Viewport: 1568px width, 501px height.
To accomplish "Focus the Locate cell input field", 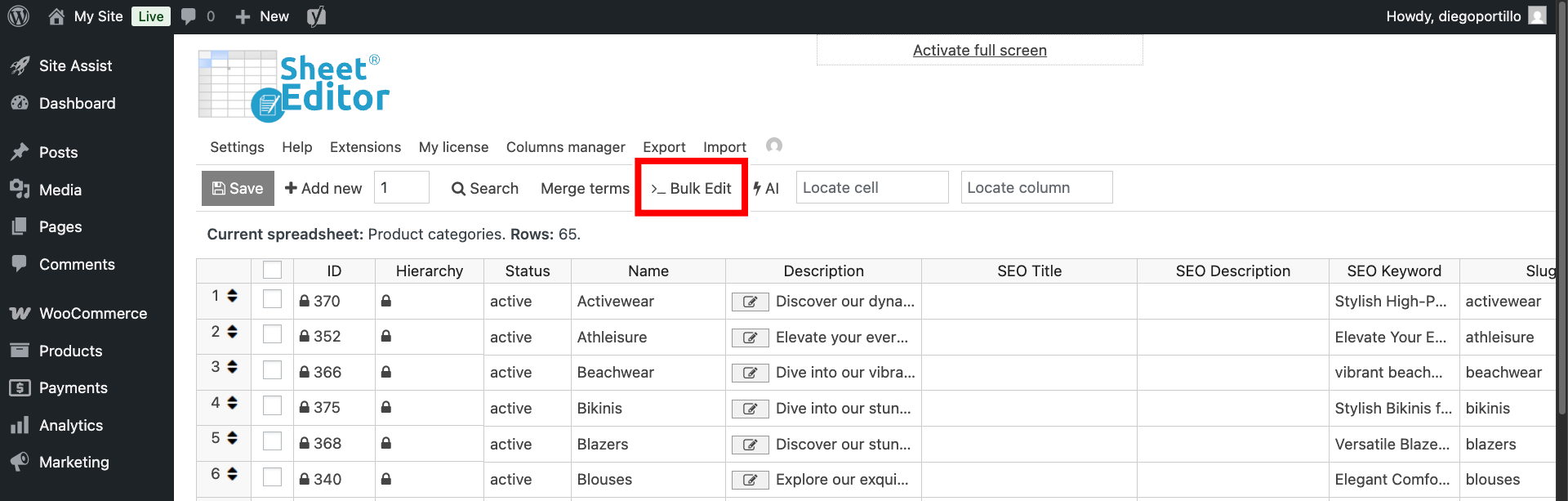I will tap(871, 188).
